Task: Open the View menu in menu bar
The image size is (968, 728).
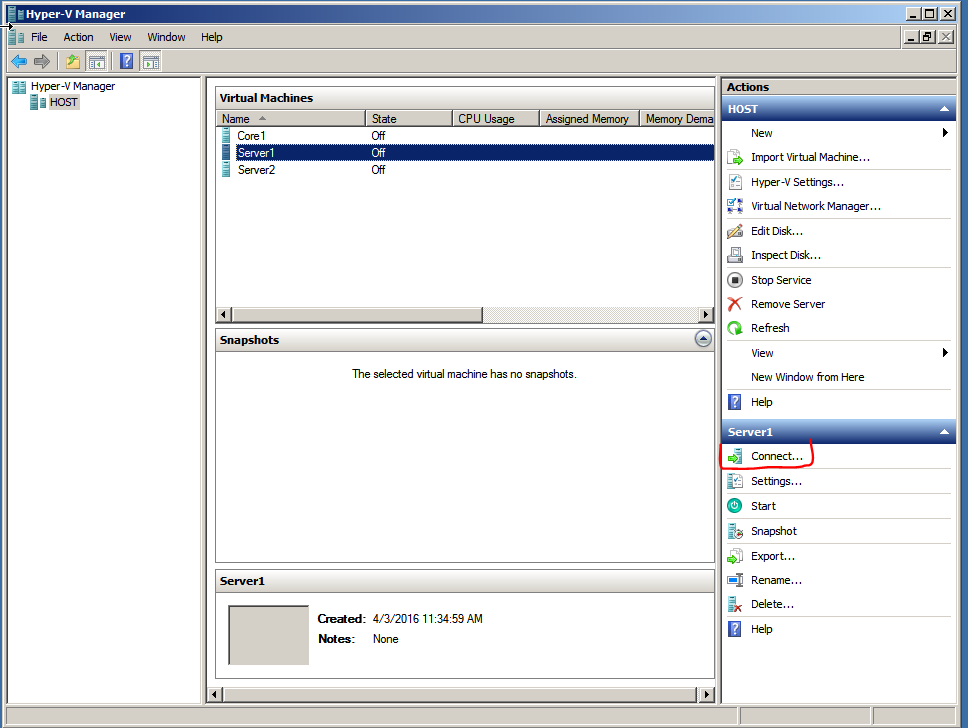Action: [x=120, y=37]
